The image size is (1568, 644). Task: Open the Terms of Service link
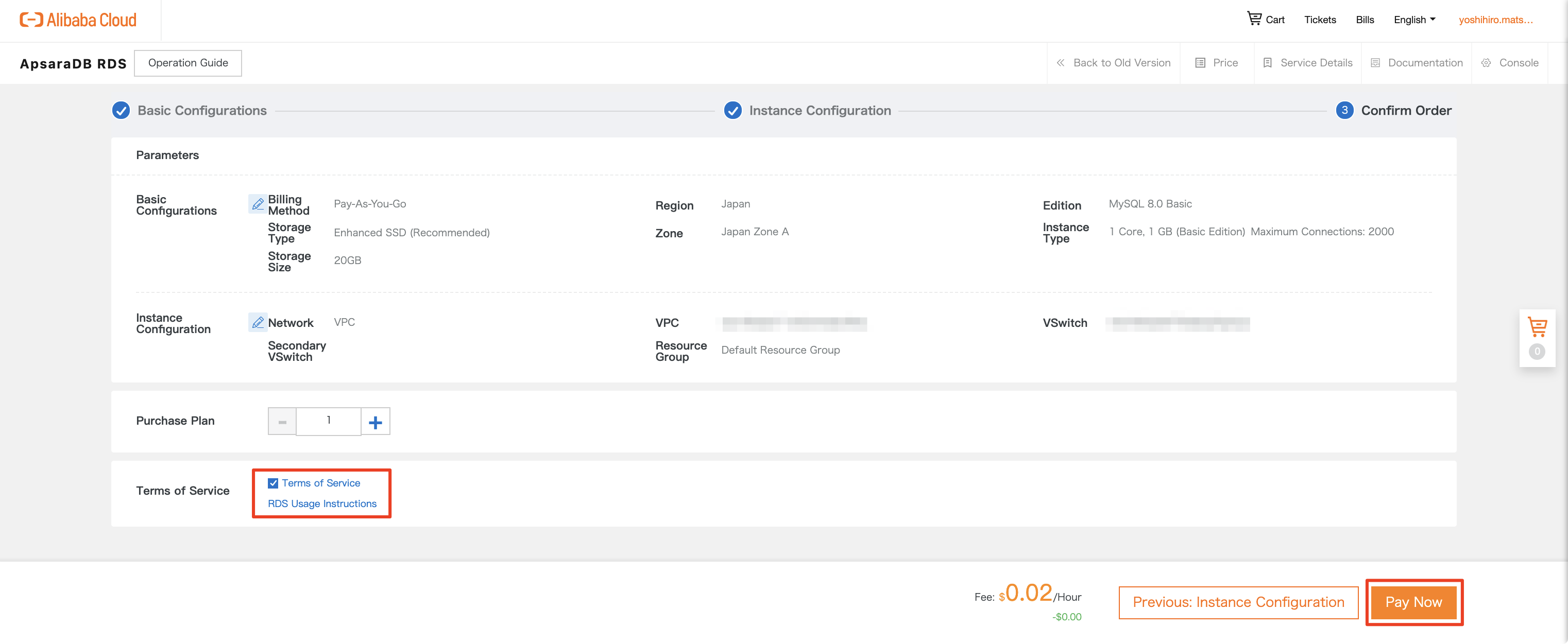click(x=321, y=483)
